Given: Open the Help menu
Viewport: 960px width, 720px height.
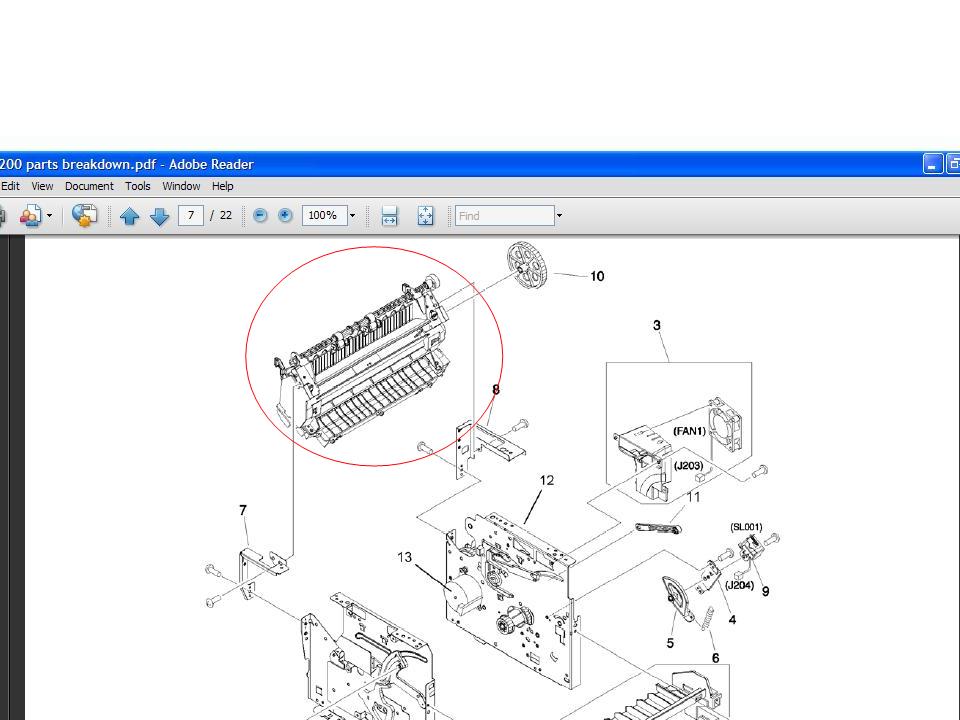Looking at the screenshot, I should tap(222, 186).
